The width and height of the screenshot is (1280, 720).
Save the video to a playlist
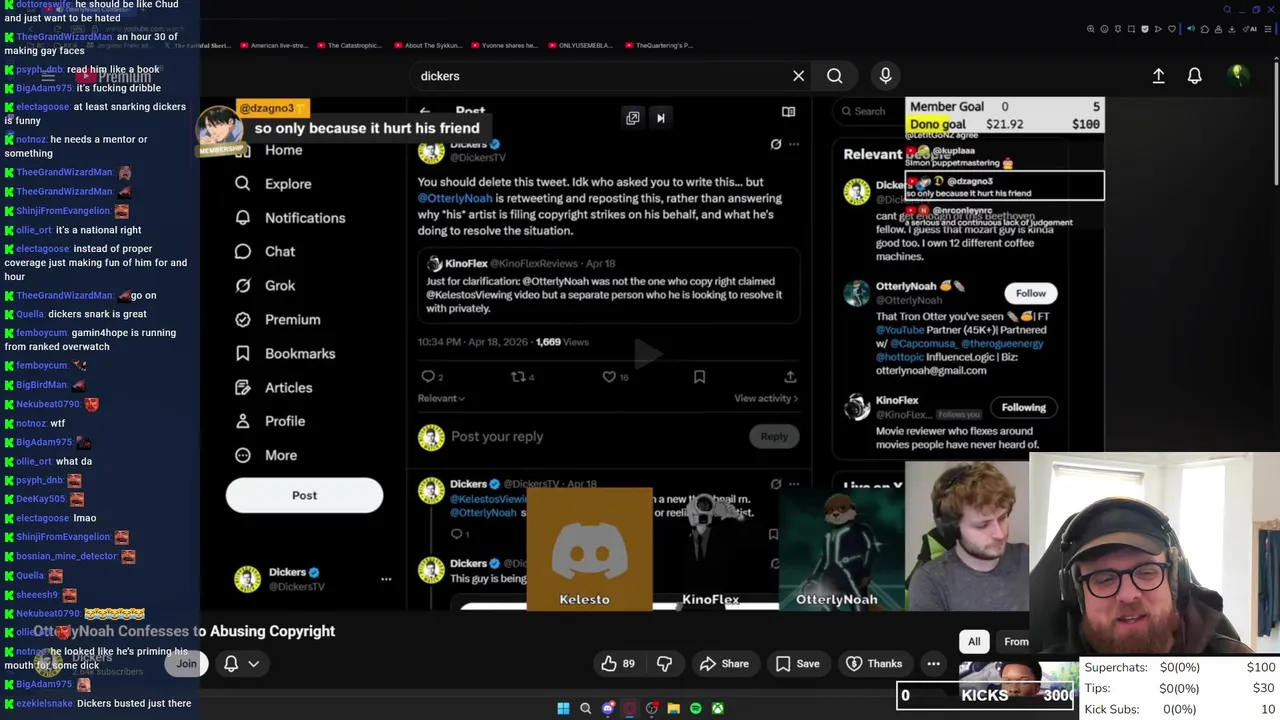(x=798, y=664)
